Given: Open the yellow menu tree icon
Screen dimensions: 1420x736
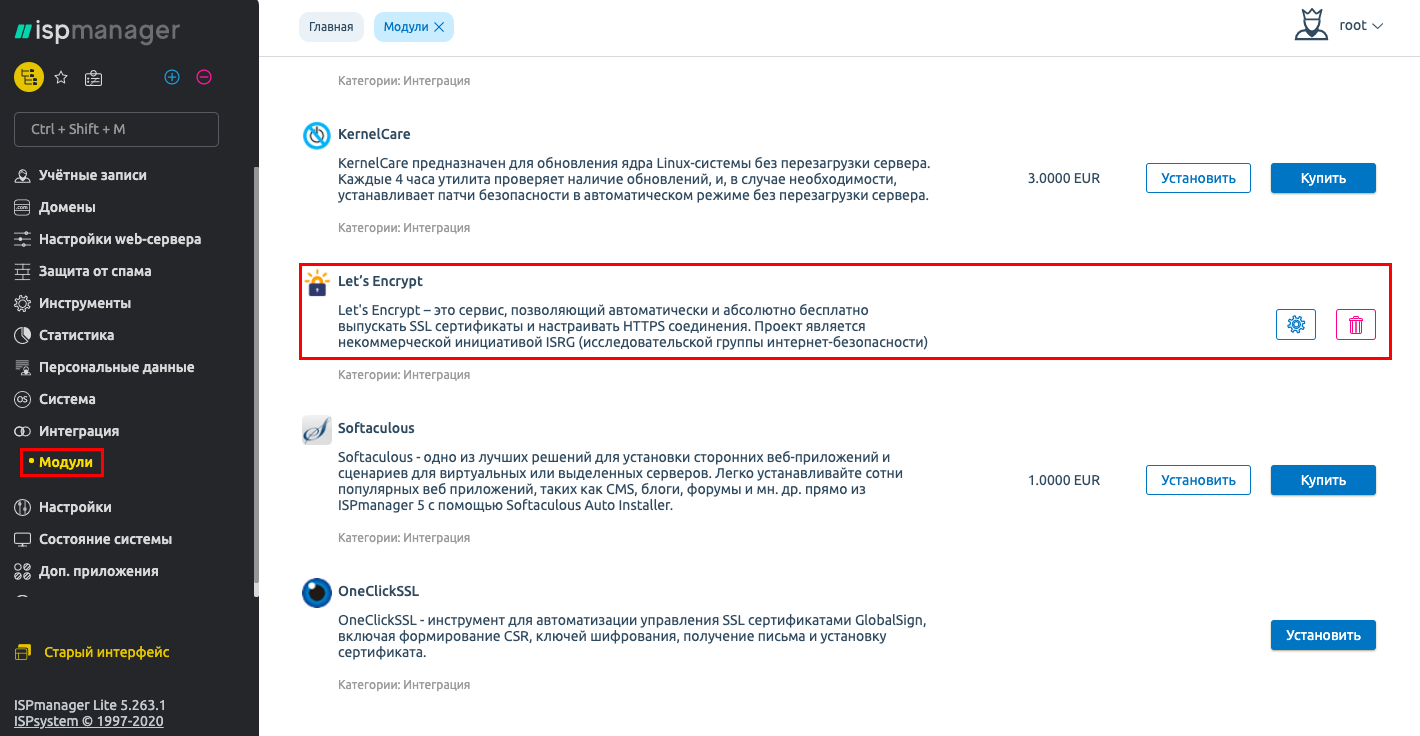Looking at the screenshot, I should click(x=28, y=77).
